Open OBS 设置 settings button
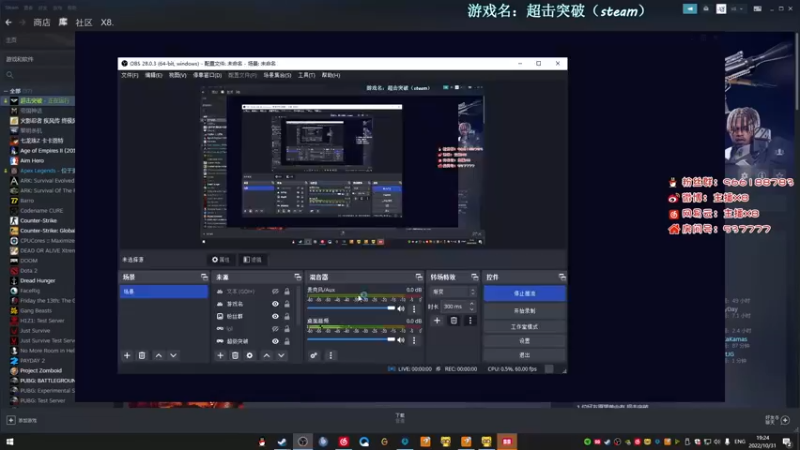 coord(524,340)
